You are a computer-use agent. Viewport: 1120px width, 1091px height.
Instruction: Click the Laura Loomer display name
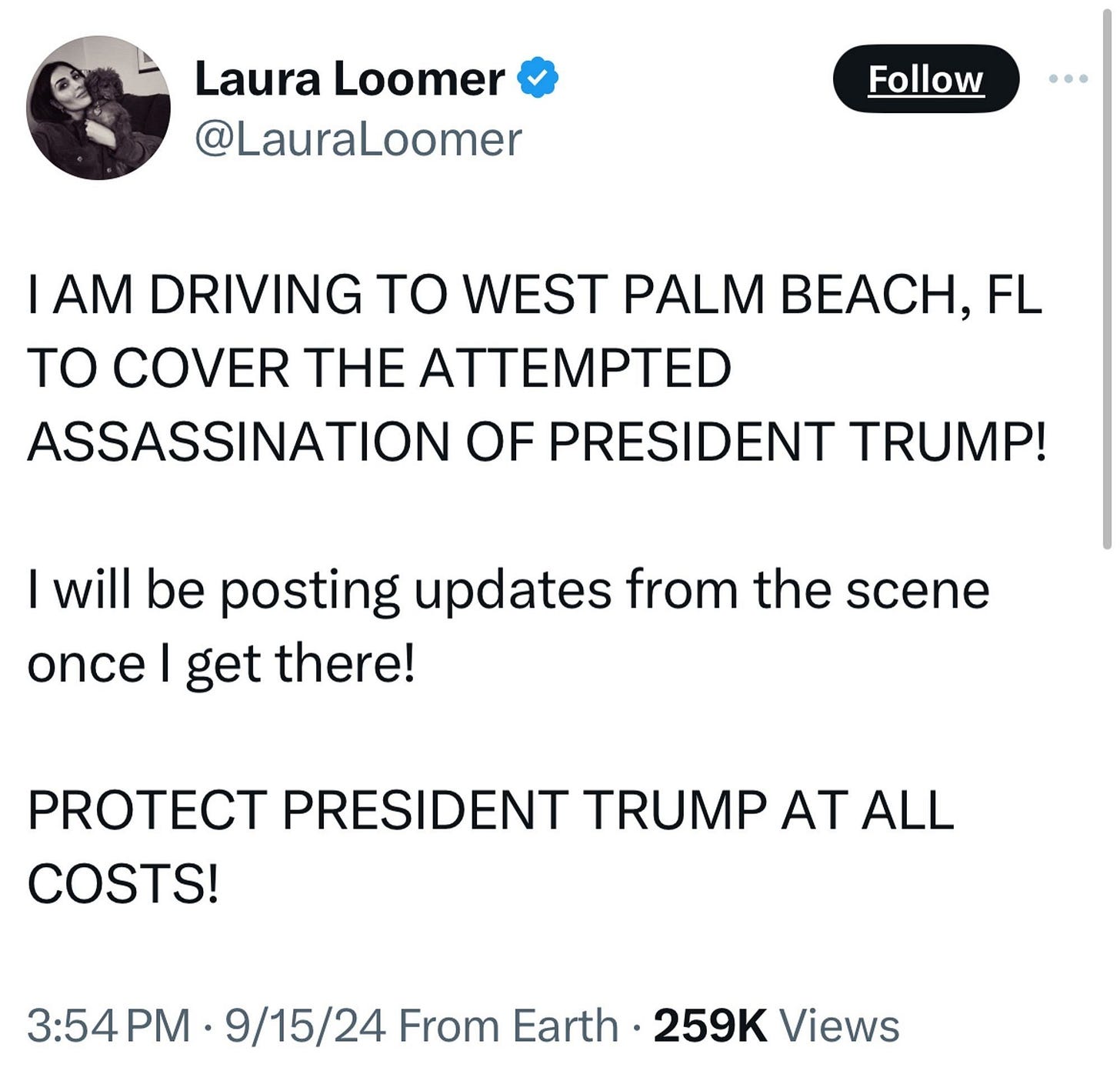(x=346, y=75)
